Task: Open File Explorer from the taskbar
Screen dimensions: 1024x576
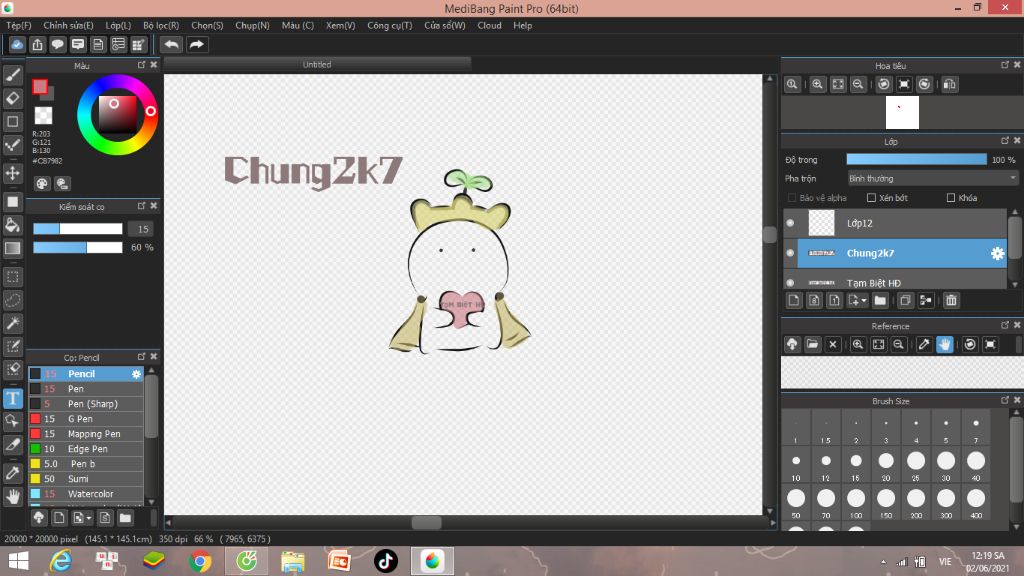Action: pyautogui.click(x=293, y=561)
